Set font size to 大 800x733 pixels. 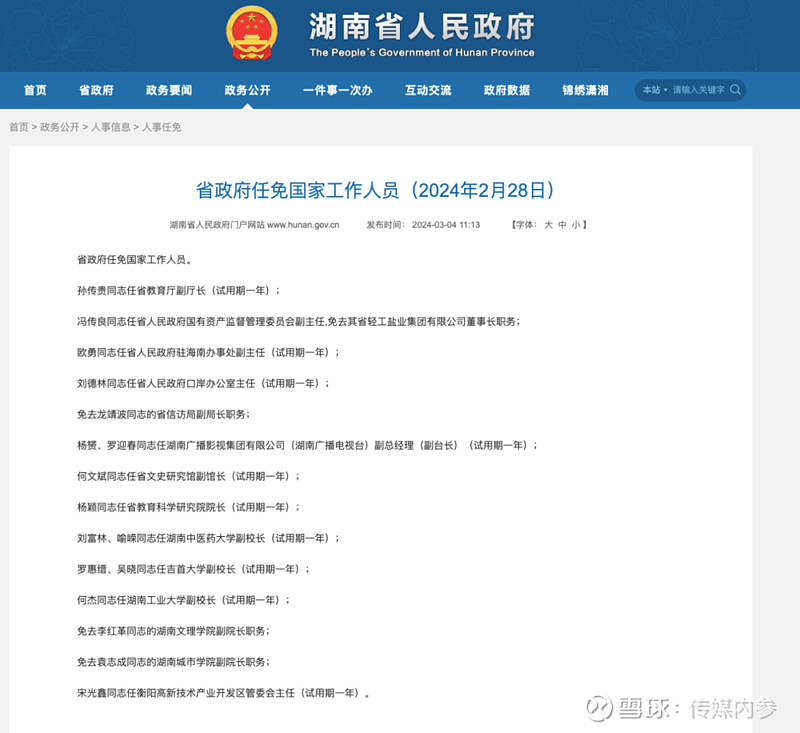click(x=547, y=225)
